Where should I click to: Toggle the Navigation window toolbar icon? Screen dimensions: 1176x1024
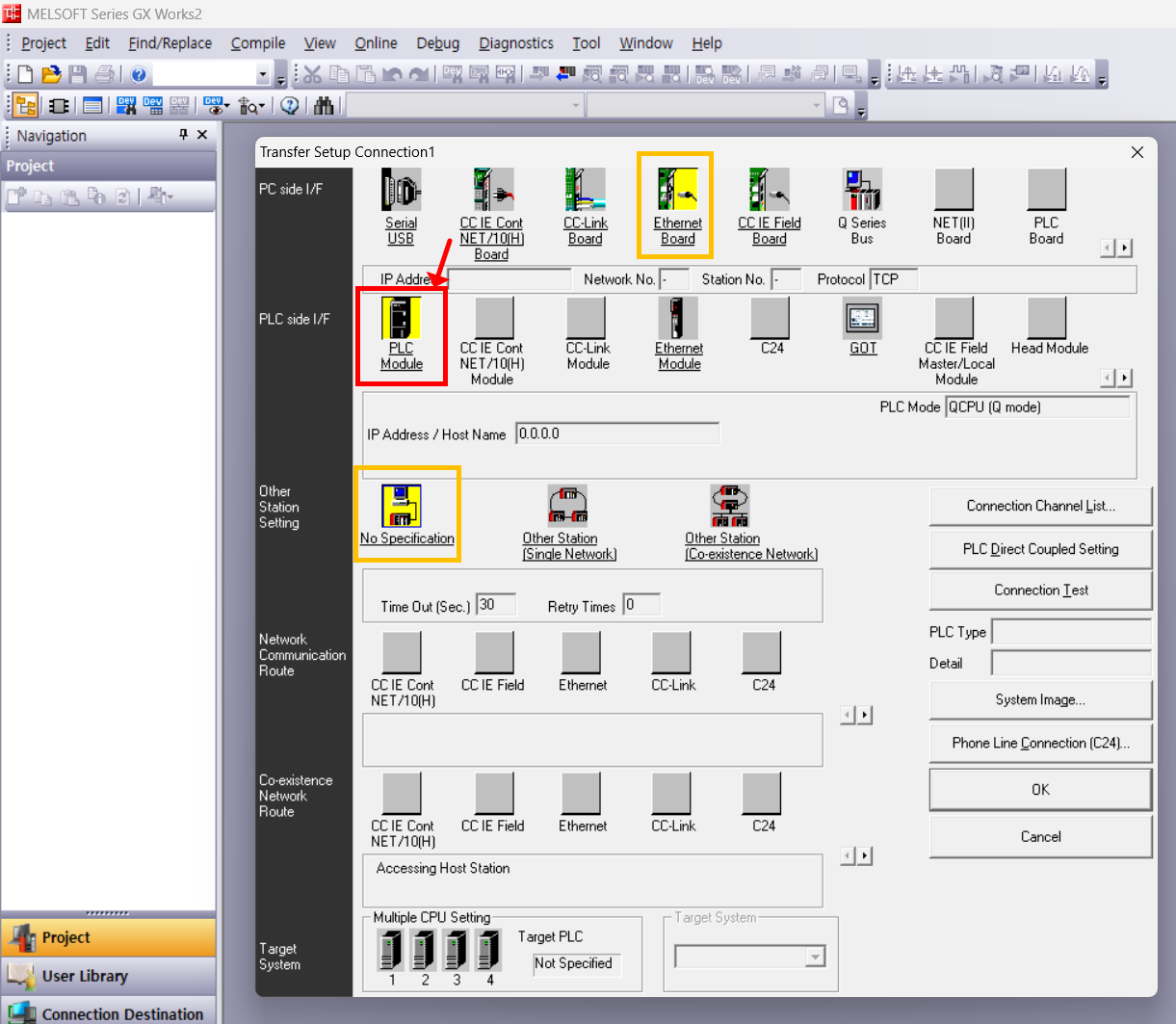[x=26, y=105]
